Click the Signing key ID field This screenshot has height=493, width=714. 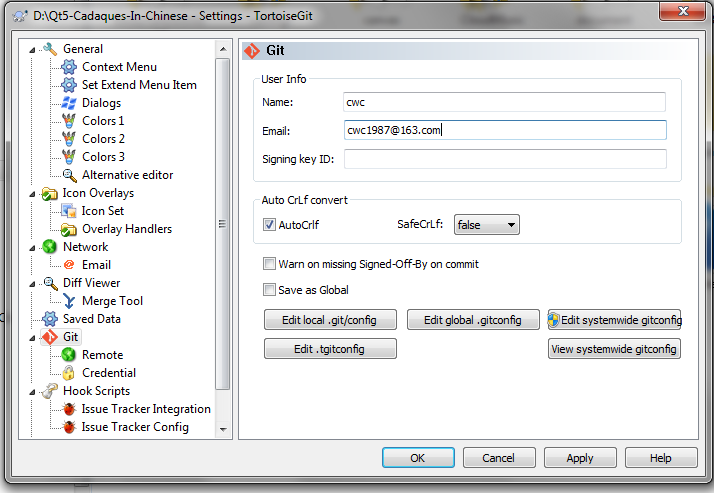(x=505, y=159)
